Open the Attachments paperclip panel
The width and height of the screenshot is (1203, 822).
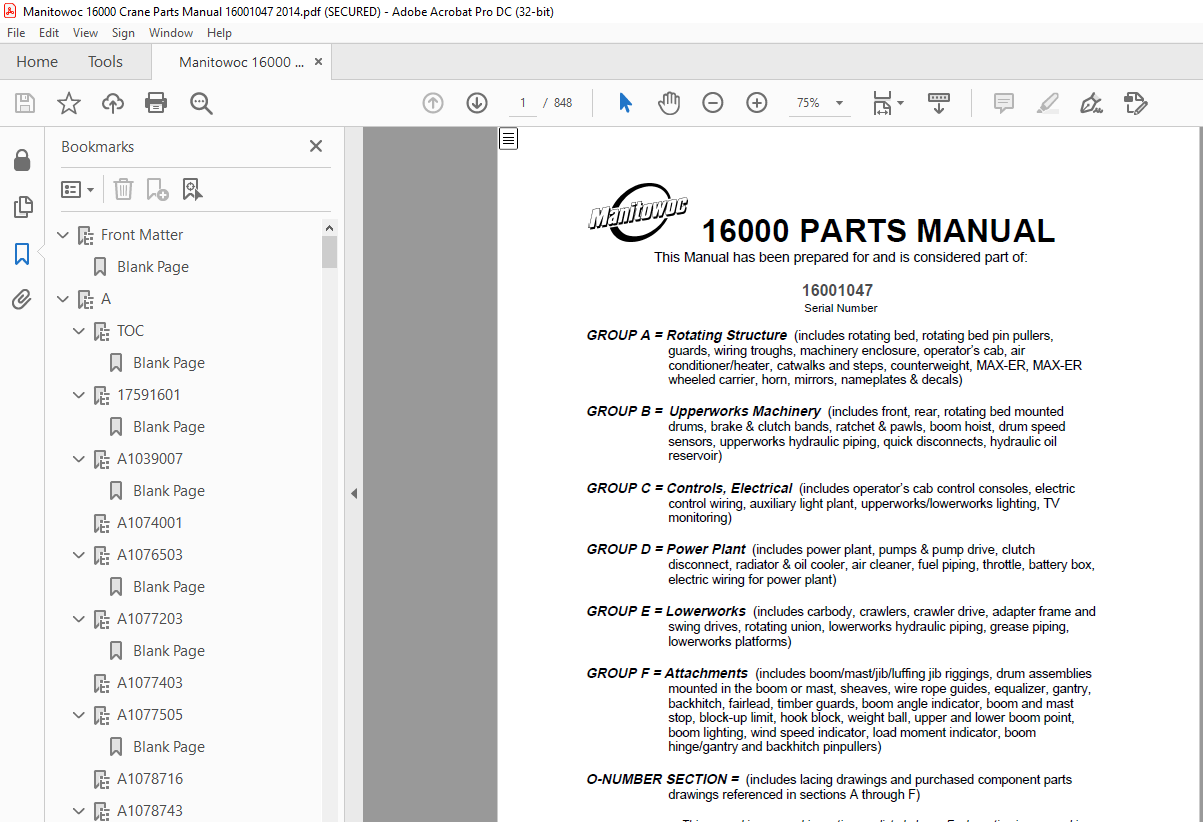click(22, 300)
